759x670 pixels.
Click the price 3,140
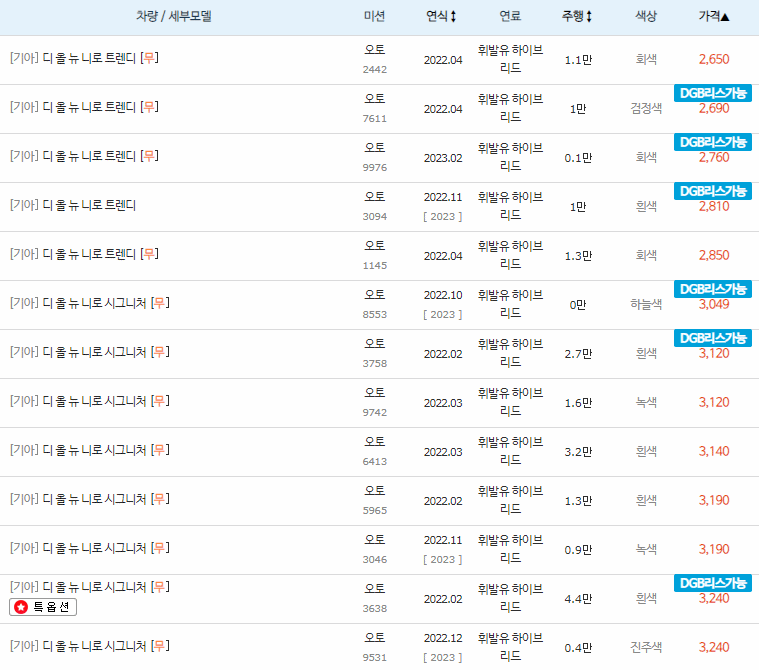(713, 452)
